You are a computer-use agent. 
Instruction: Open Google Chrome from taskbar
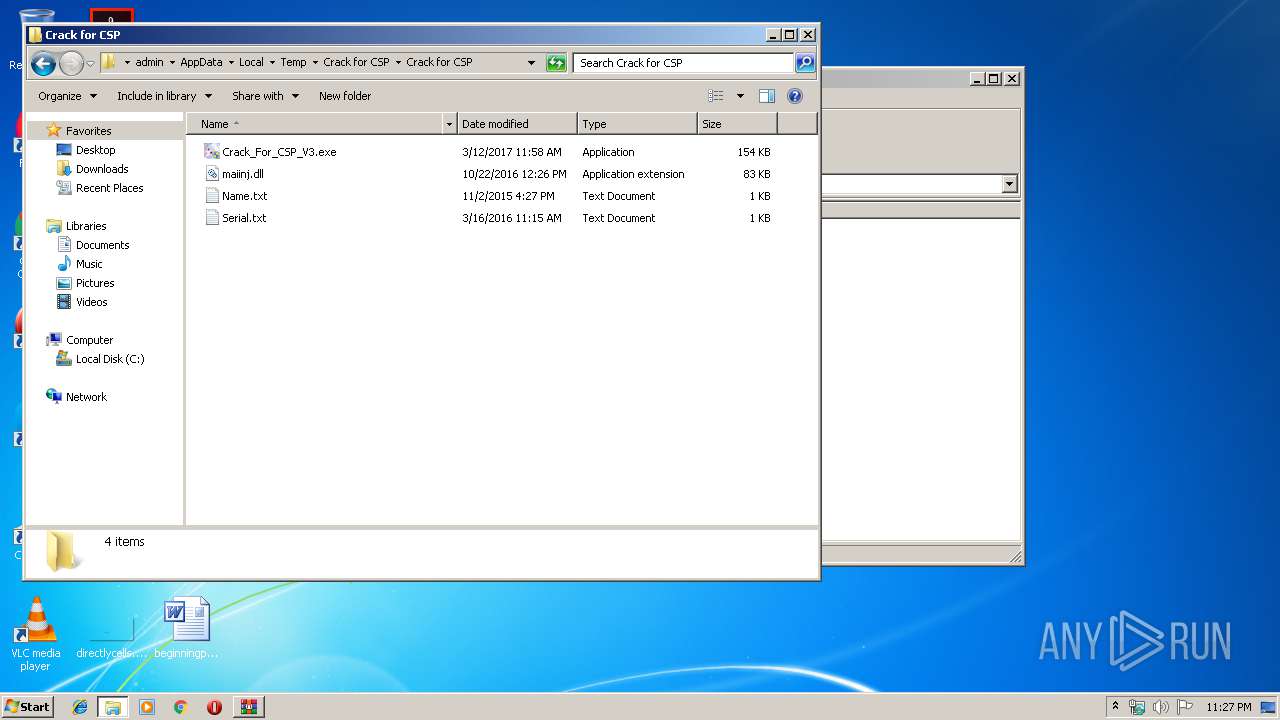pyautogui.click(x=180, y=707)
